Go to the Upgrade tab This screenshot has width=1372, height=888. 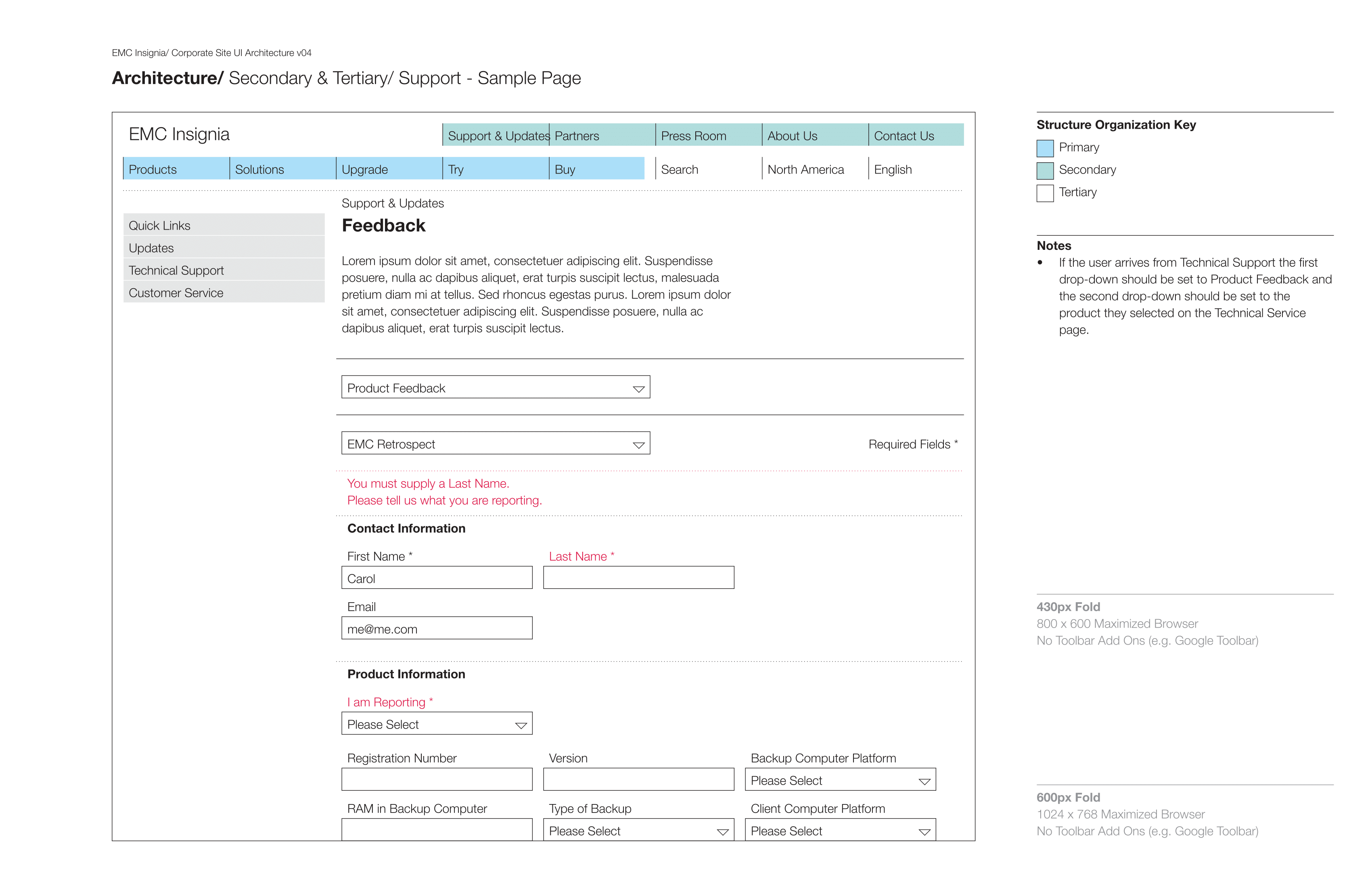pyautogui.click(x=390, y=168)
